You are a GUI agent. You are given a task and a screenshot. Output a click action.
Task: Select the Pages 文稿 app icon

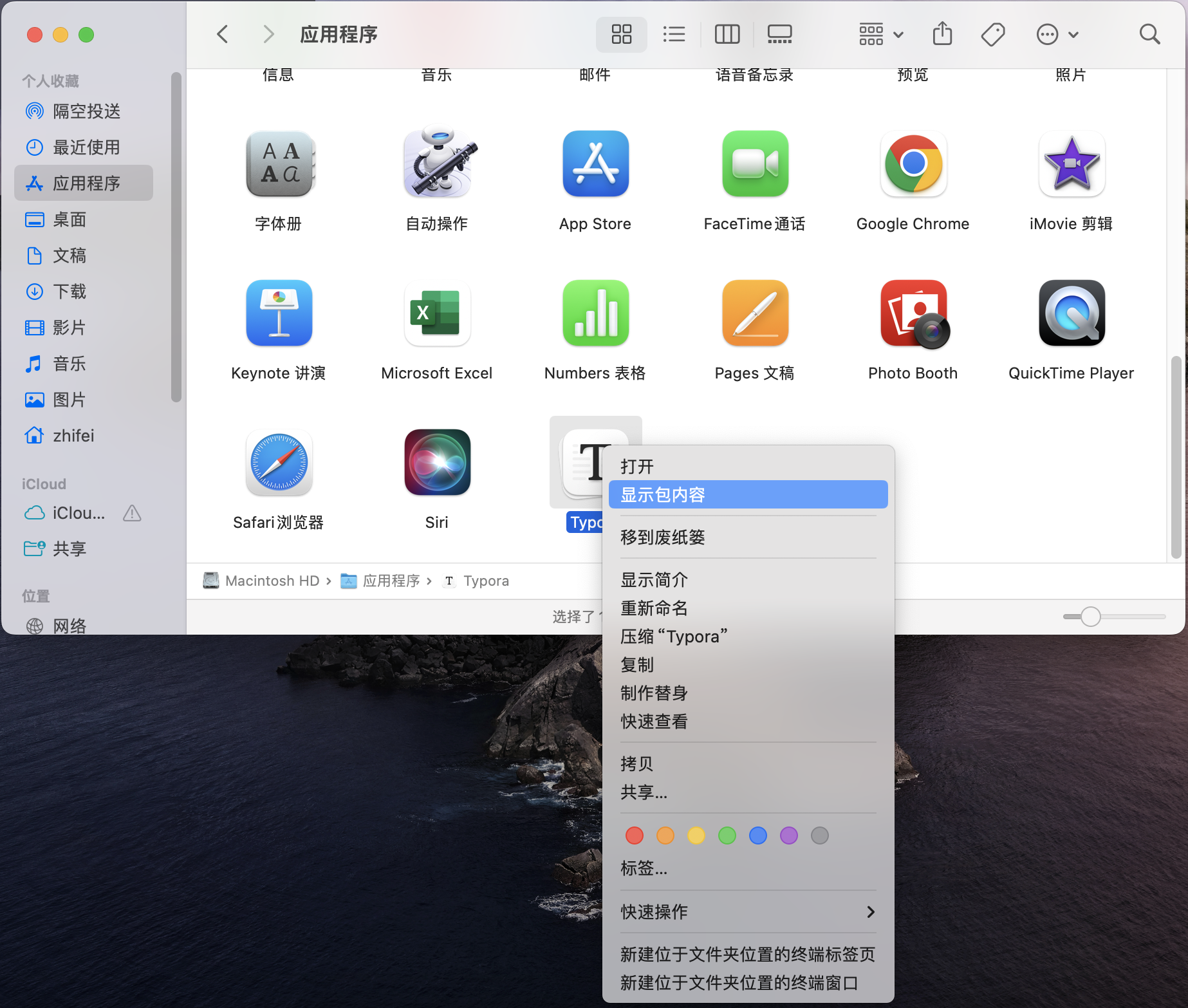pyautogui.click(x=755, y=313)
